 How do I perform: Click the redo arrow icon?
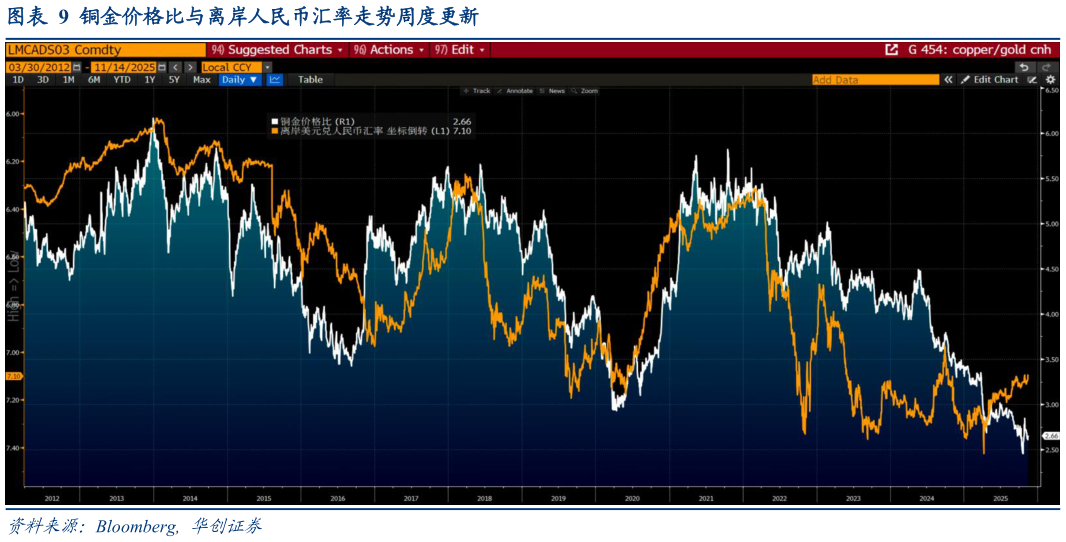tap(1048, 67)
